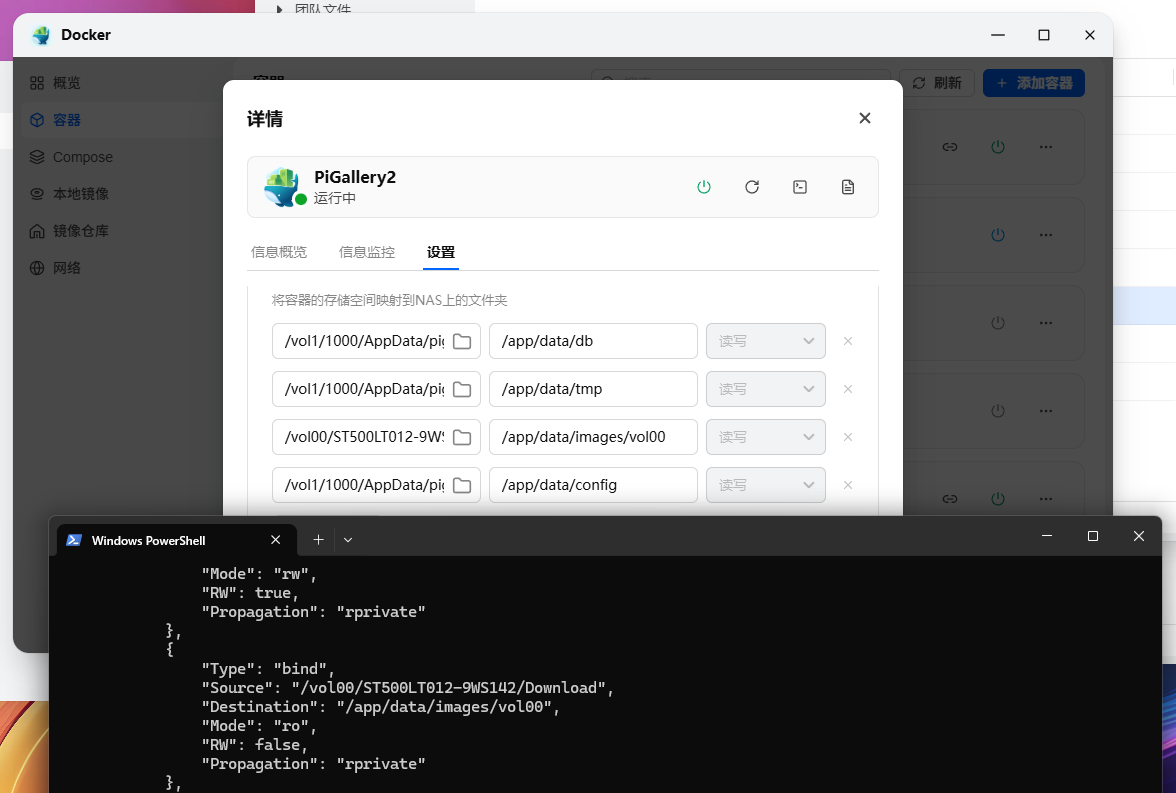This screenshot has height=793, width=1176.
Task: Open more options for the third container
Action: pyautogui.click(x=1046, y=323)
